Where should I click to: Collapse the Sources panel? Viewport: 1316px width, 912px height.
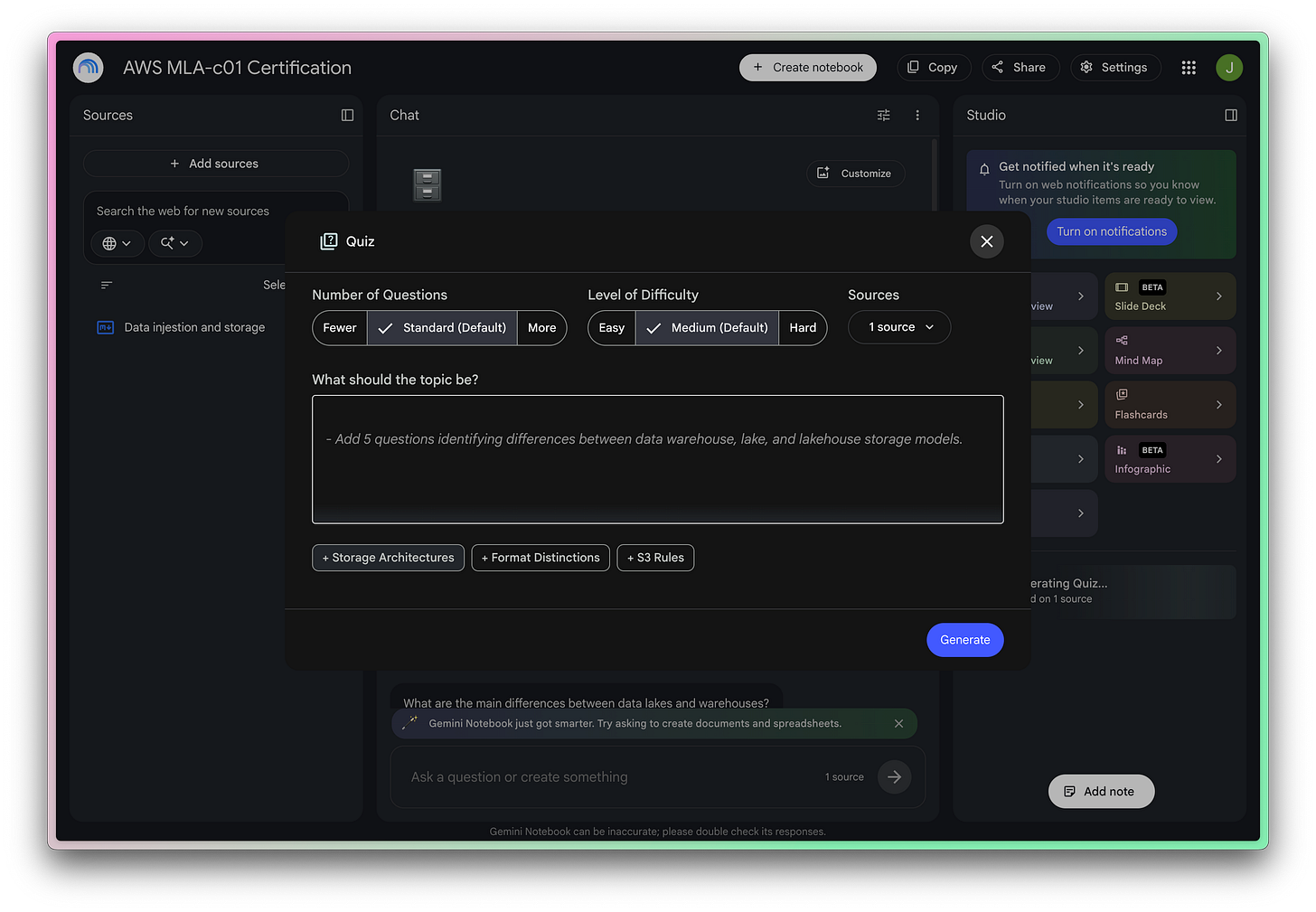coord(347,115)
